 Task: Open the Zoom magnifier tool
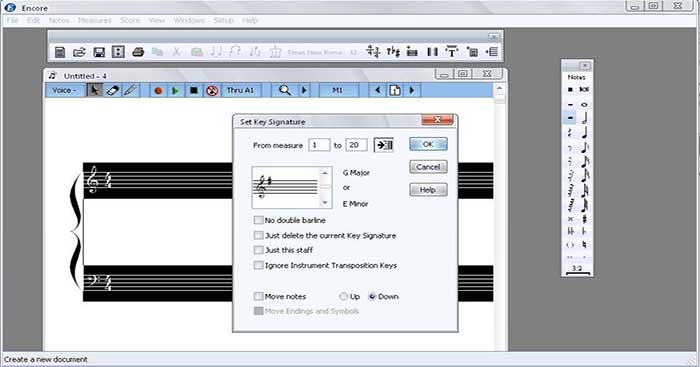click(x=284, y=91)
